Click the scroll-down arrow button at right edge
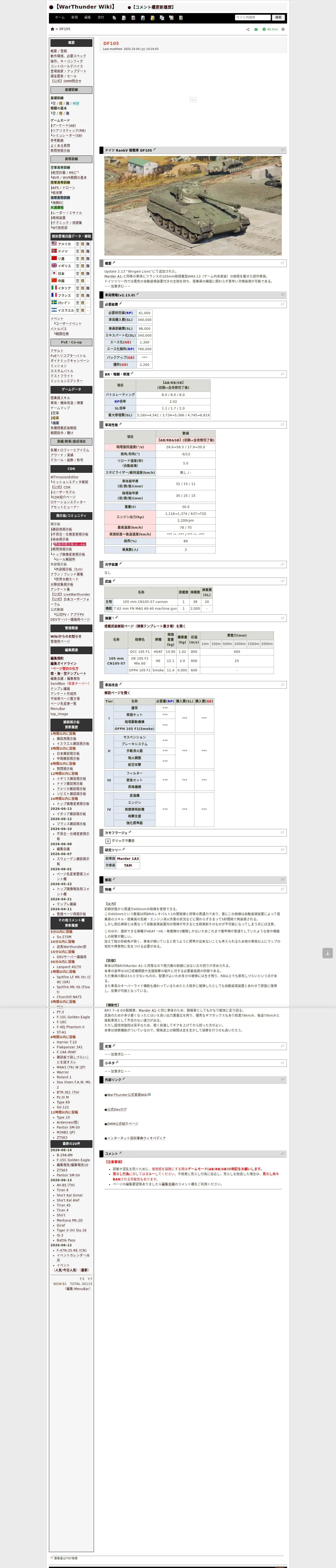The image size is (336, 1568). click(327, 953)
